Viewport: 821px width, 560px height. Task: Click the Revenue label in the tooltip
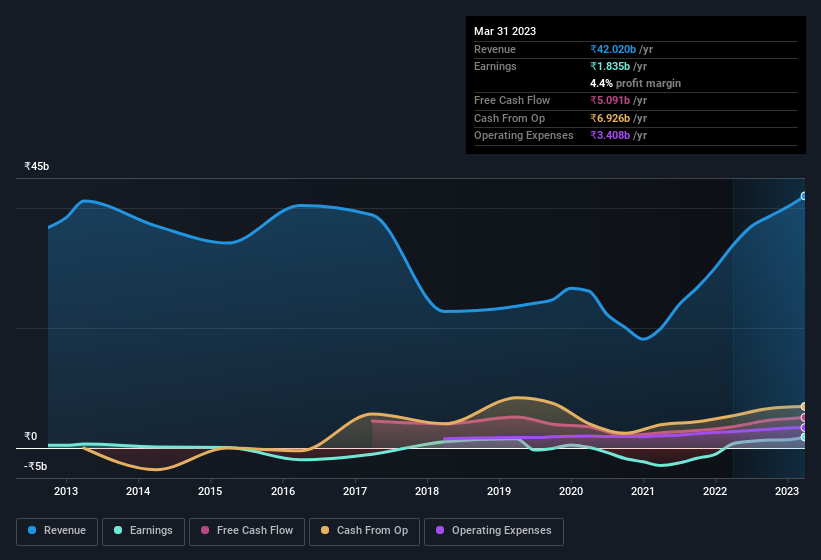[x=495, y=49]
